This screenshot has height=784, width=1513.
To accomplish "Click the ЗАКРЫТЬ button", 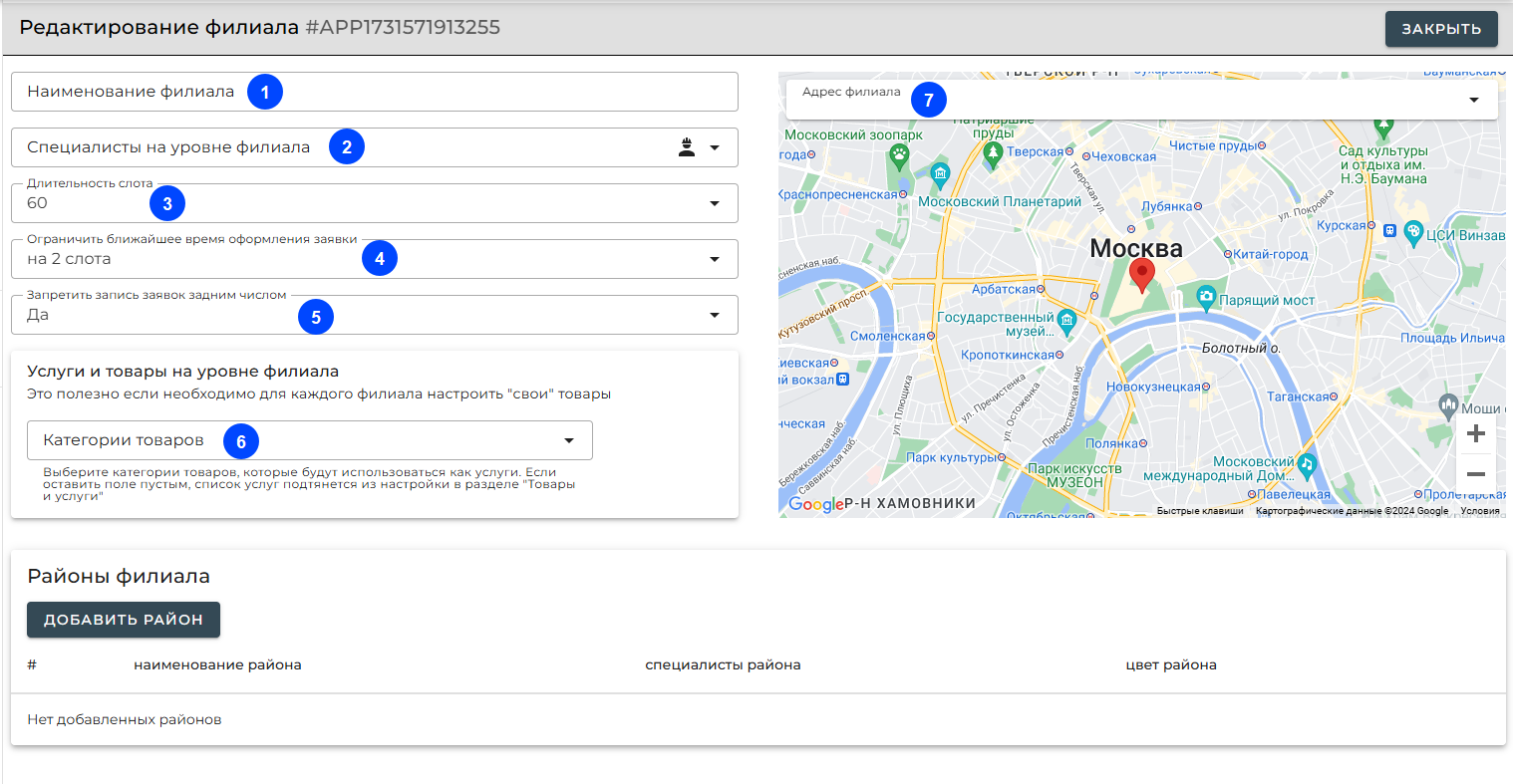I will point(1441,29).
